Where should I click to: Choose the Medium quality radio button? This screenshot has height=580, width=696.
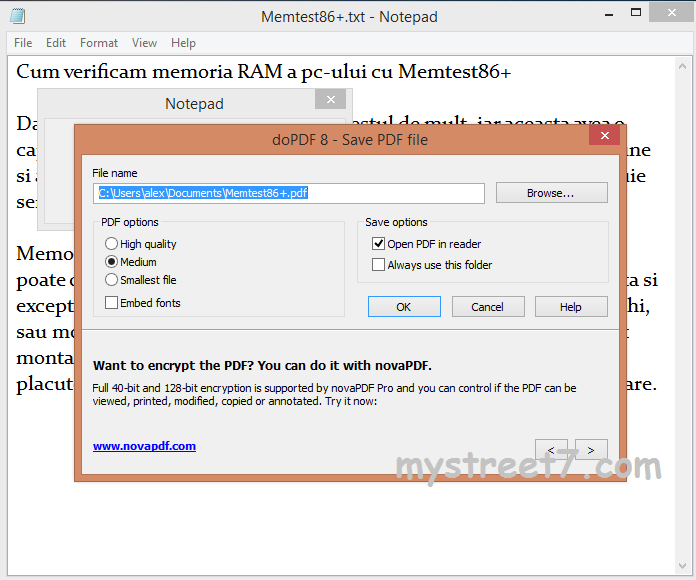point(111,262)
